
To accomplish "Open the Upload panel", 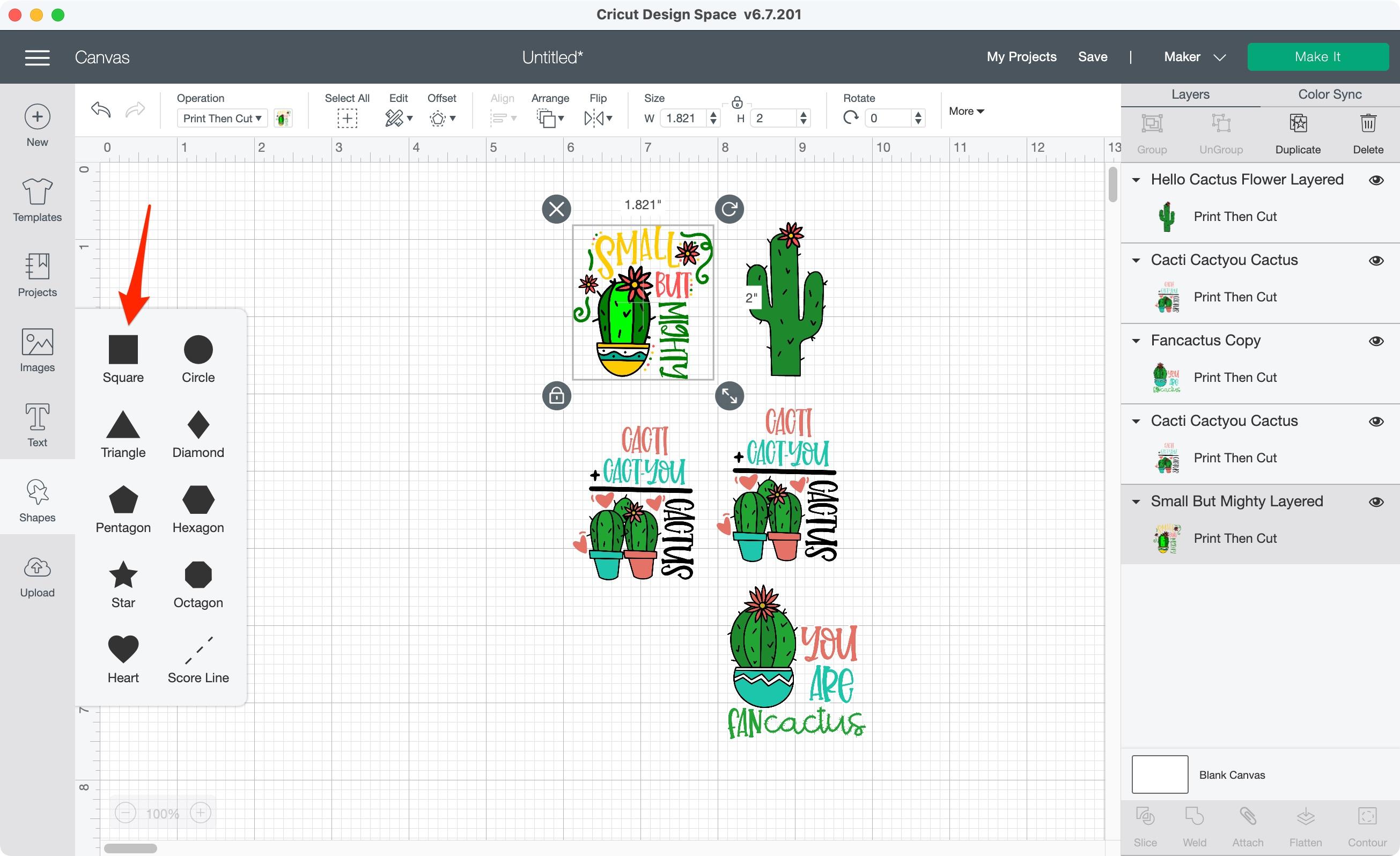I will pyautogui.click(x=38, y=577).
